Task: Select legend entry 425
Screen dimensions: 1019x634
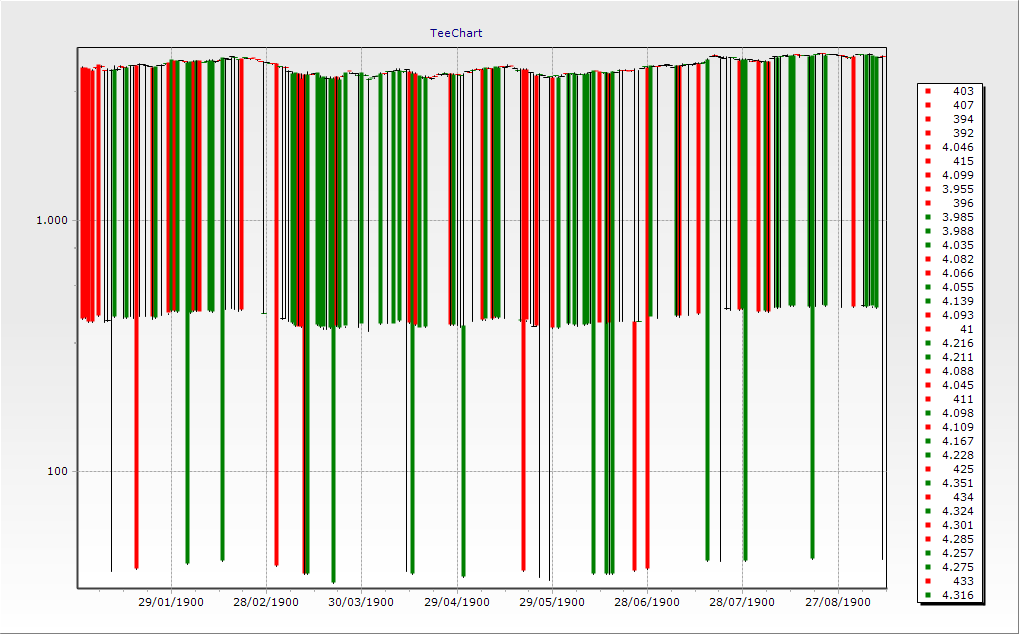Action: pos(949,469)
